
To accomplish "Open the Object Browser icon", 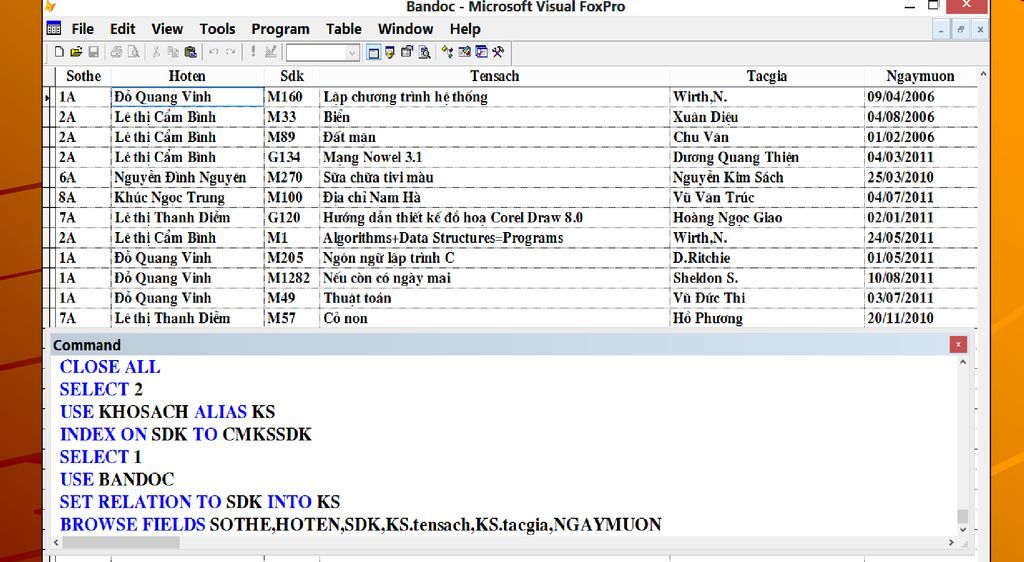I will tap(464, 52).
